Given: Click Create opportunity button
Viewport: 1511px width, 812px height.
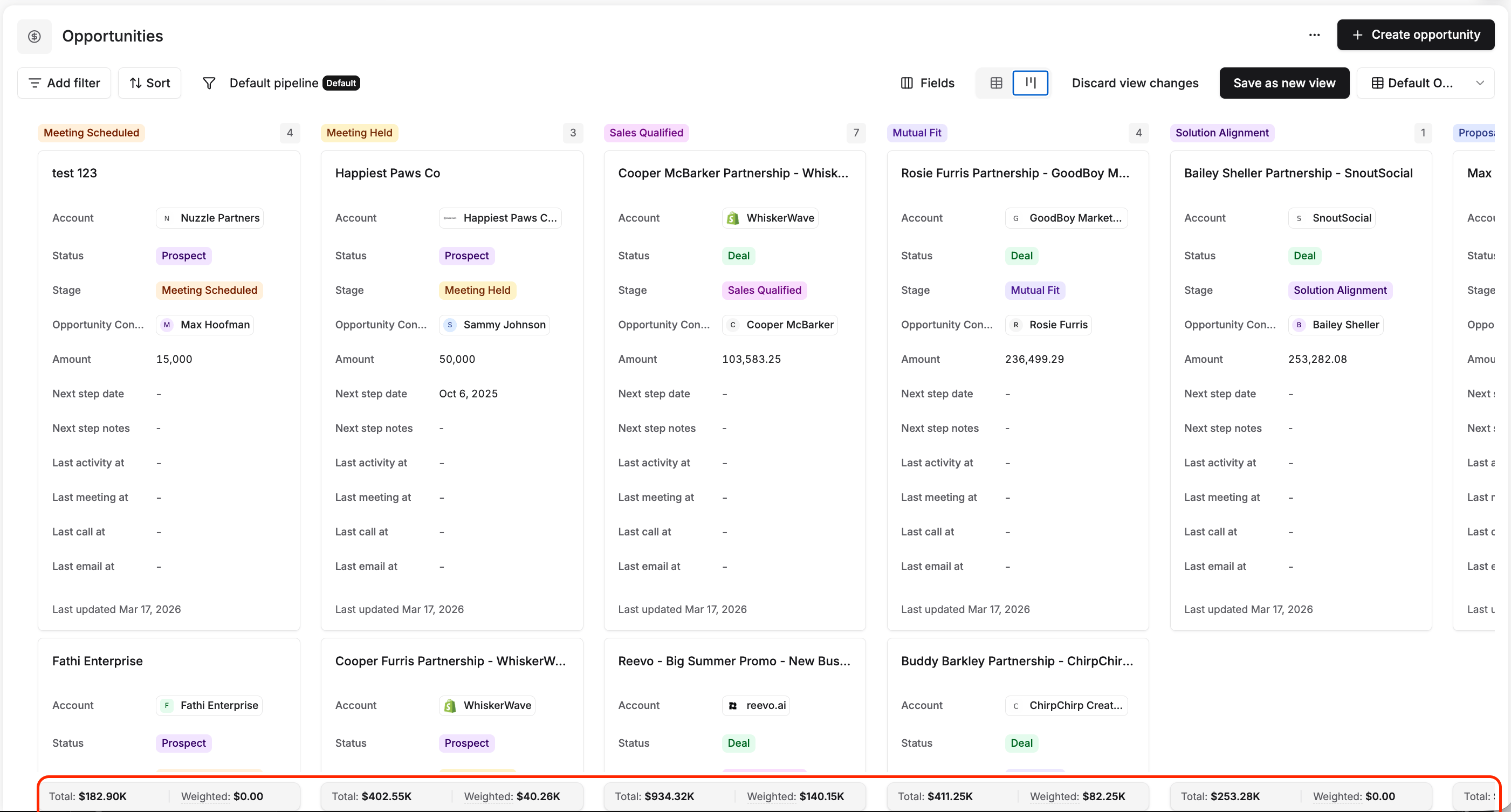Looking at the screenshot, I should tap(1416, 35).
